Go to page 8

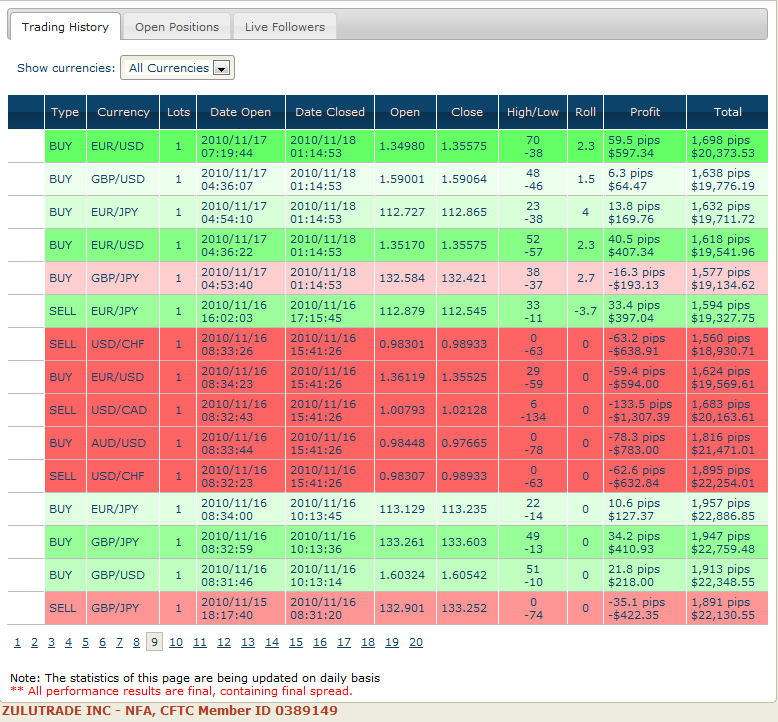(136, 642)
